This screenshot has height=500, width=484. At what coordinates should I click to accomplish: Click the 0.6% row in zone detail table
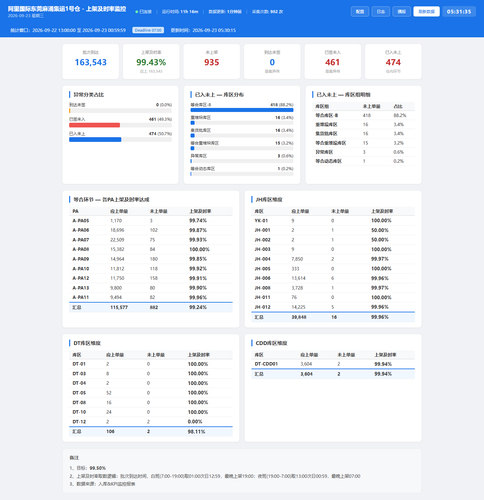[x=363, y=152]
